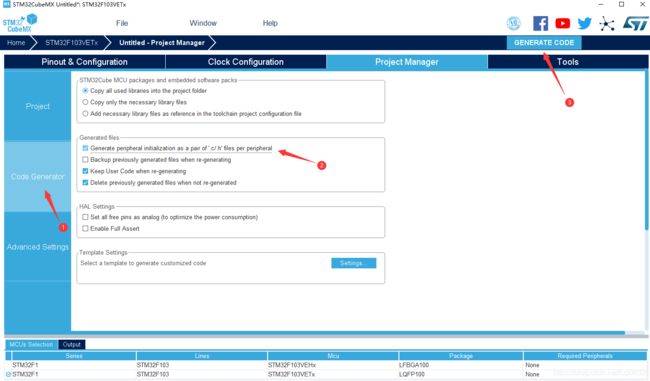Sort by Required Peripherals column header

[x=585, y=356]
